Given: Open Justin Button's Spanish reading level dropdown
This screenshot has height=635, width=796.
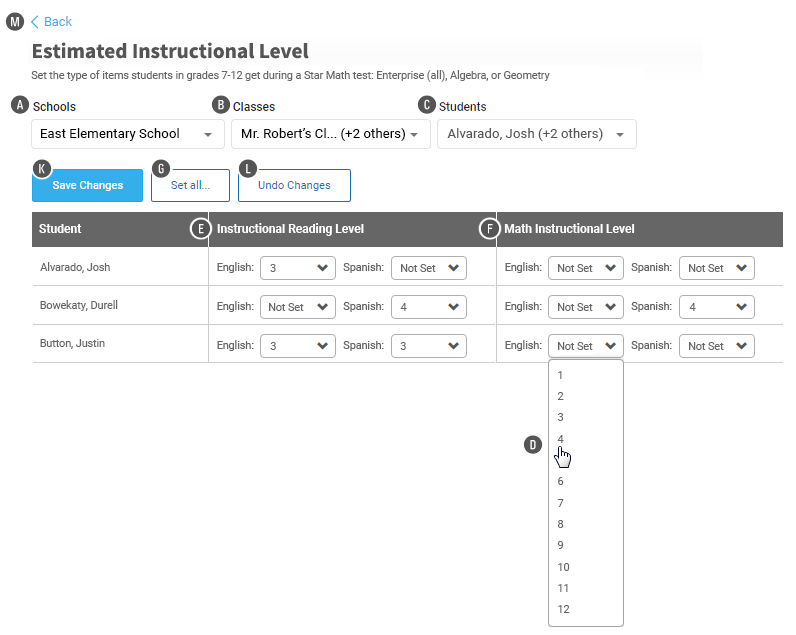Looking at the screenshot, I should coord(428,346).
